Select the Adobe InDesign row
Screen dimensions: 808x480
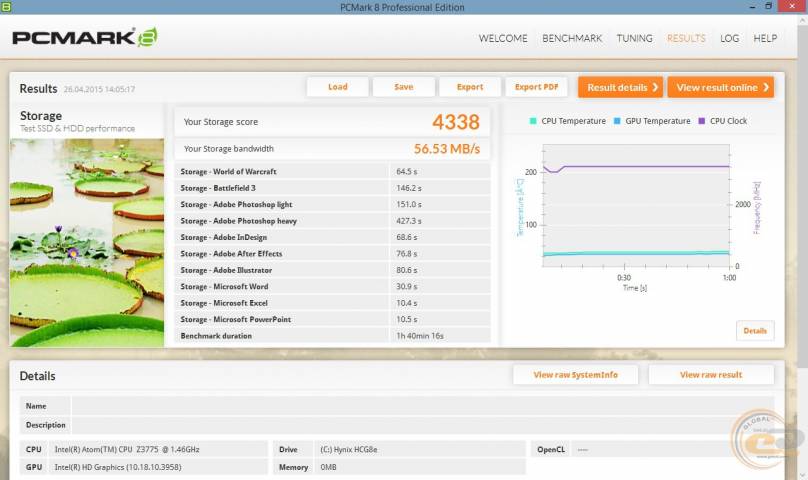[x=333, y=237]
